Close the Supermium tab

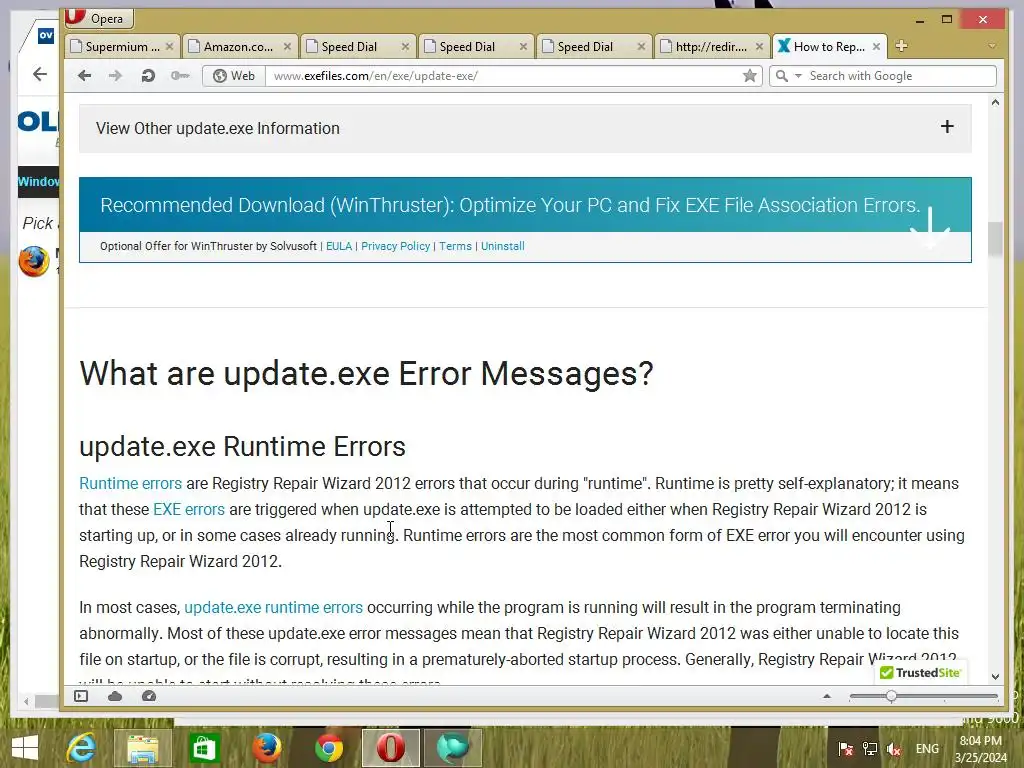click(169, 46)
